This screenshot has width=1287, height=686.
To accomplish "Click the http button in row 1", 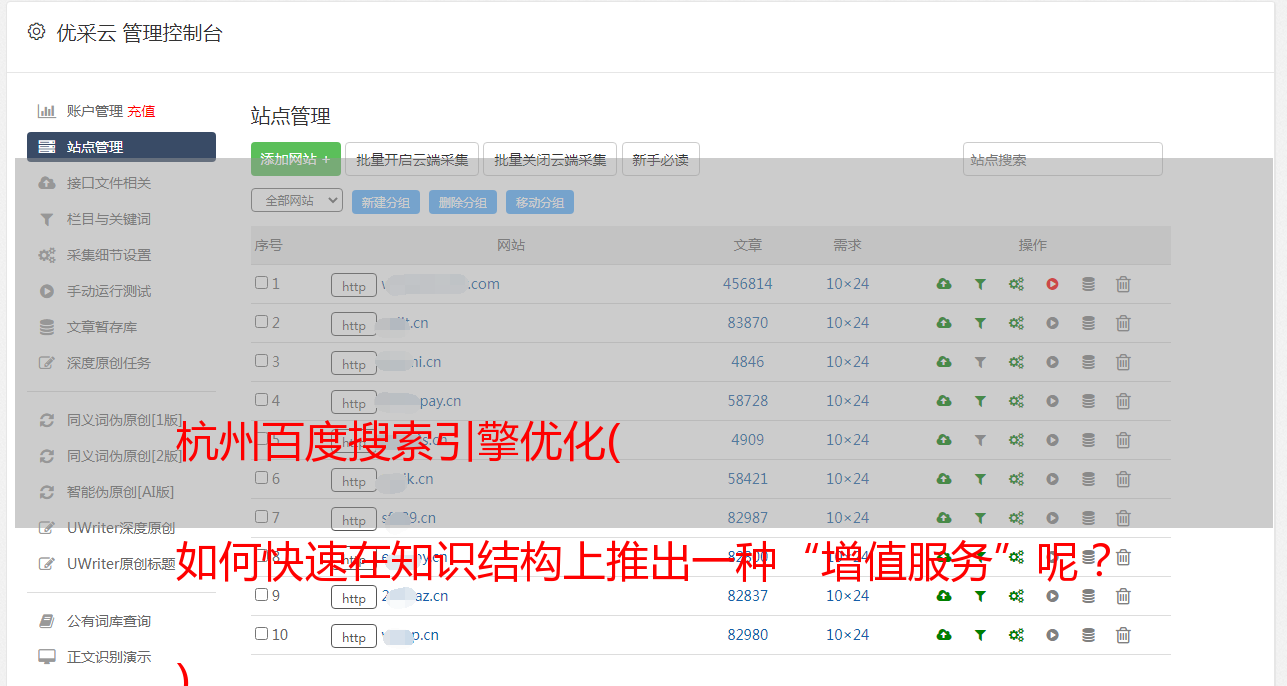I will click(354, 285).
